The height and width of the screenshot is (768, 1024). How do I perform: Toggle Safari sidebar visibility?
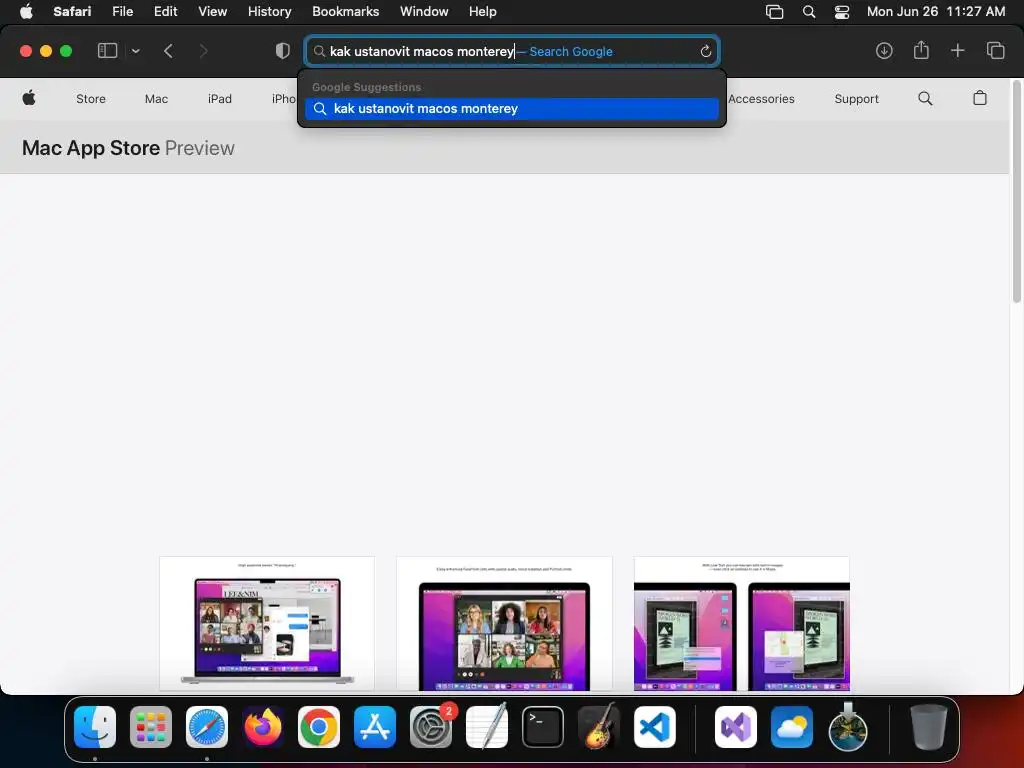point(107,51)
